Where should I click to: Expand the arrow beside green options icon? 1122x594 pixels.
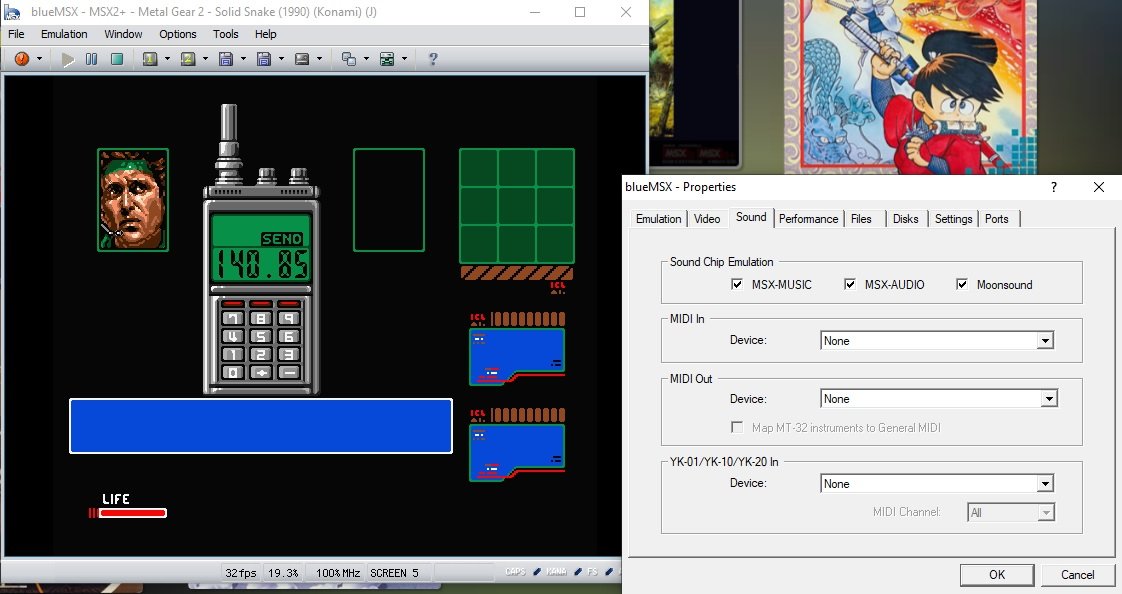coord(404,59)
